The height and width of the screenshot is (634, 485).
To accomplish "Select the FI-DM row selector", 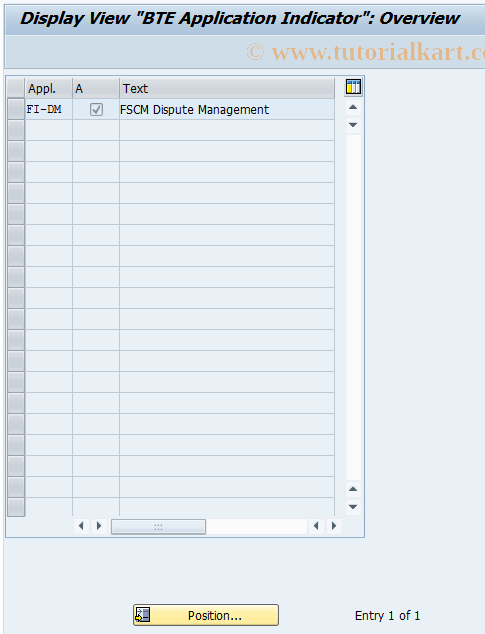I will pos(16,110).
